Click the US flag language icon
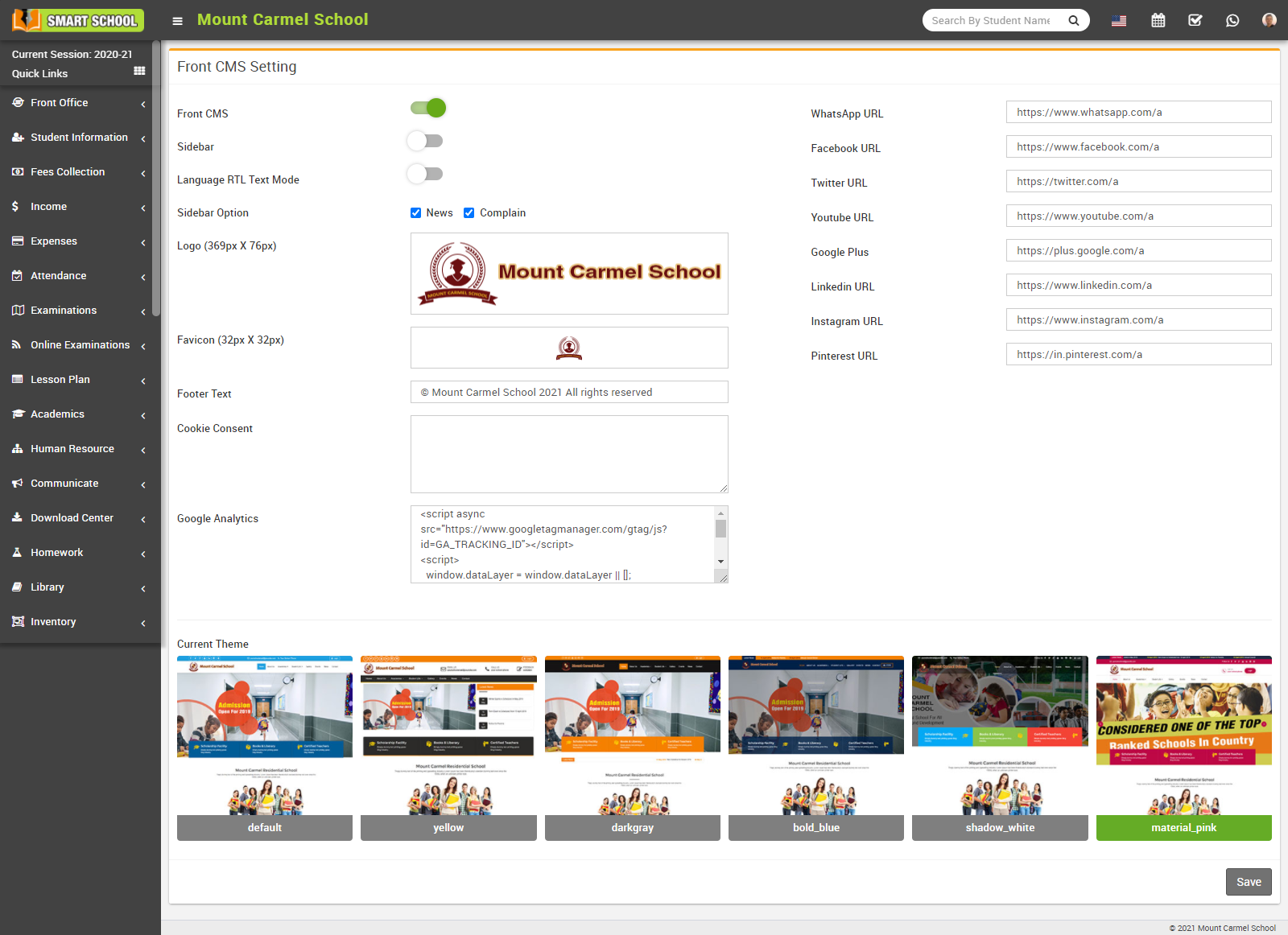The image size is (1288, 935). pos(1119,22)
